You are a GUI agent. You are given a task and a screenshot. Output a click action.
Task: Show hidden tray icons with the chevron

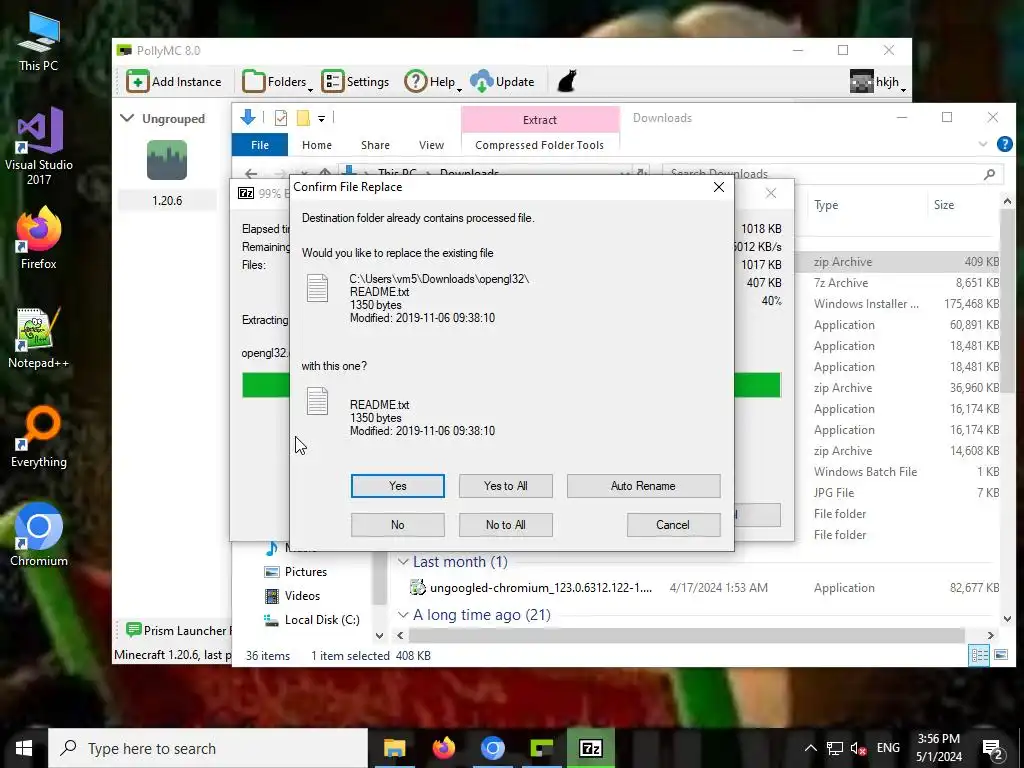(x=810, y=748)
